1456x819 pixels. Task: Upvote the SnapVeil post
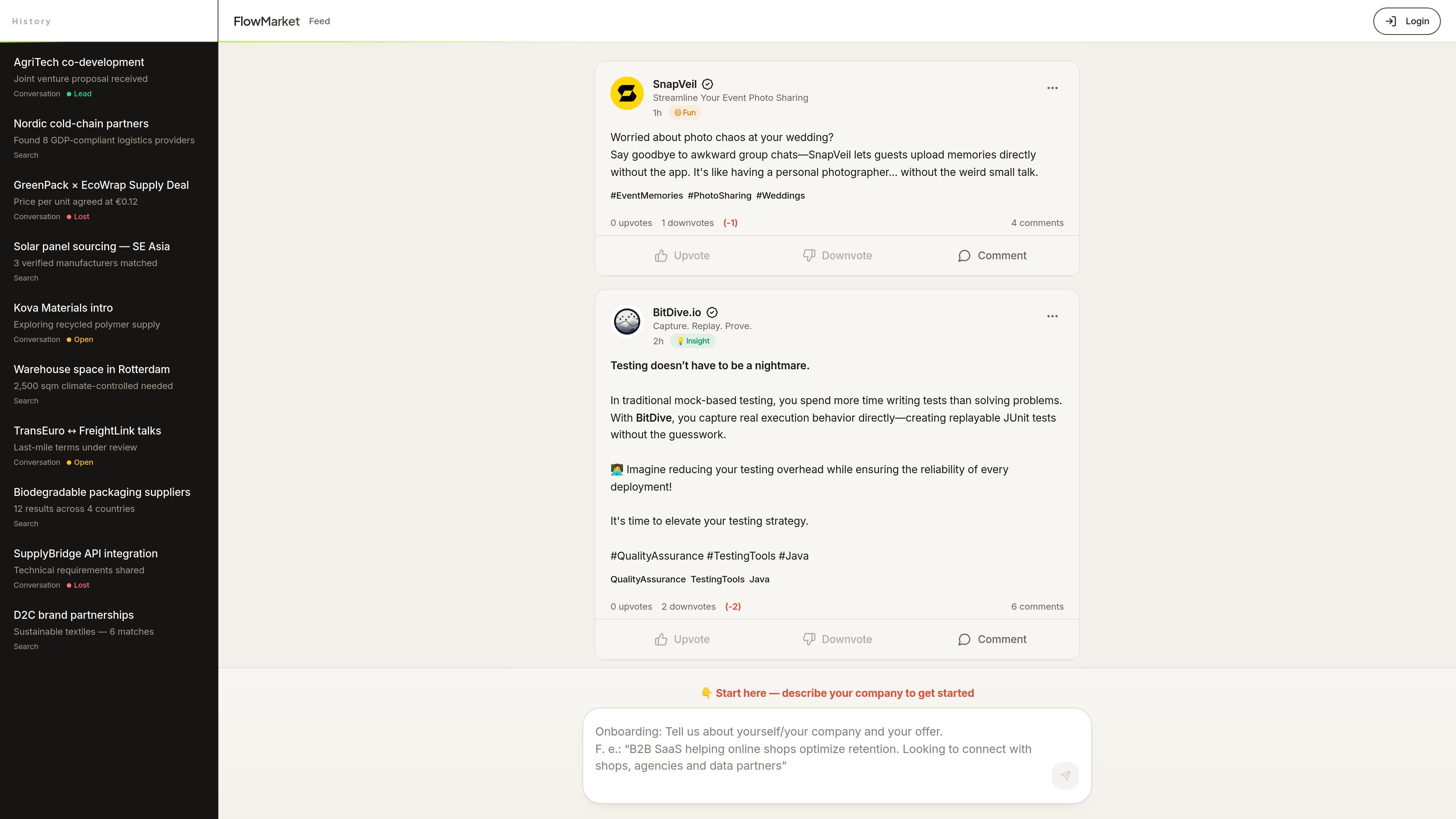click(x=682, y=256)
